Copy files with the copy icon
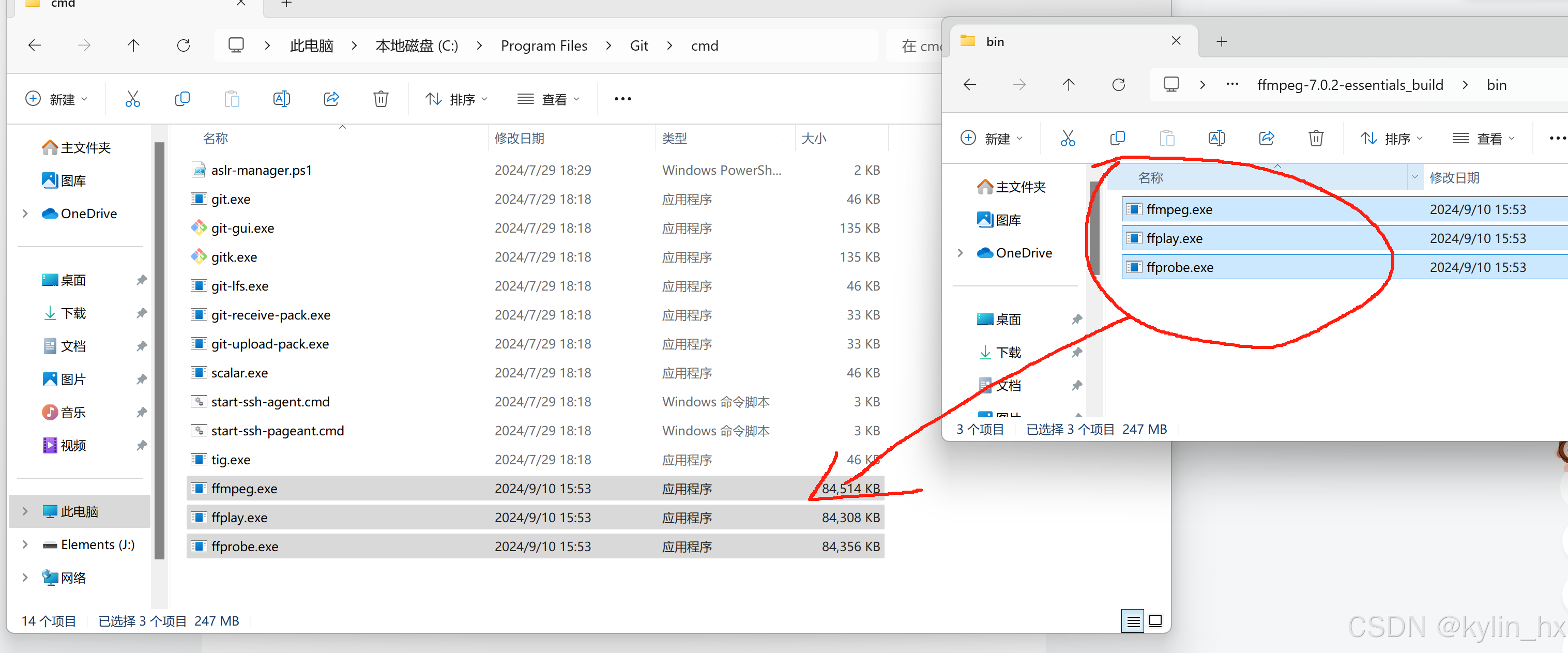 [x=1118, y=138]
